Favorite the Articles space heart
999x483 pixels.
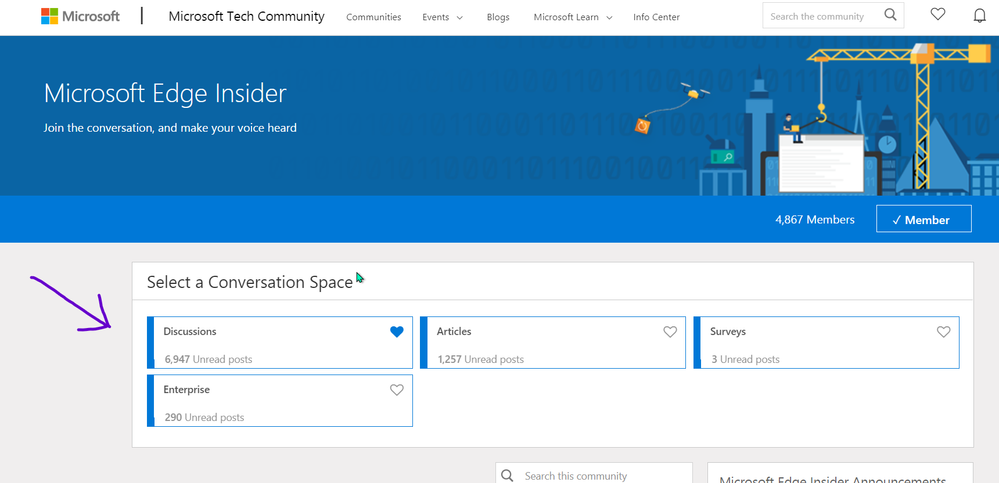click(x=670, y=331)
